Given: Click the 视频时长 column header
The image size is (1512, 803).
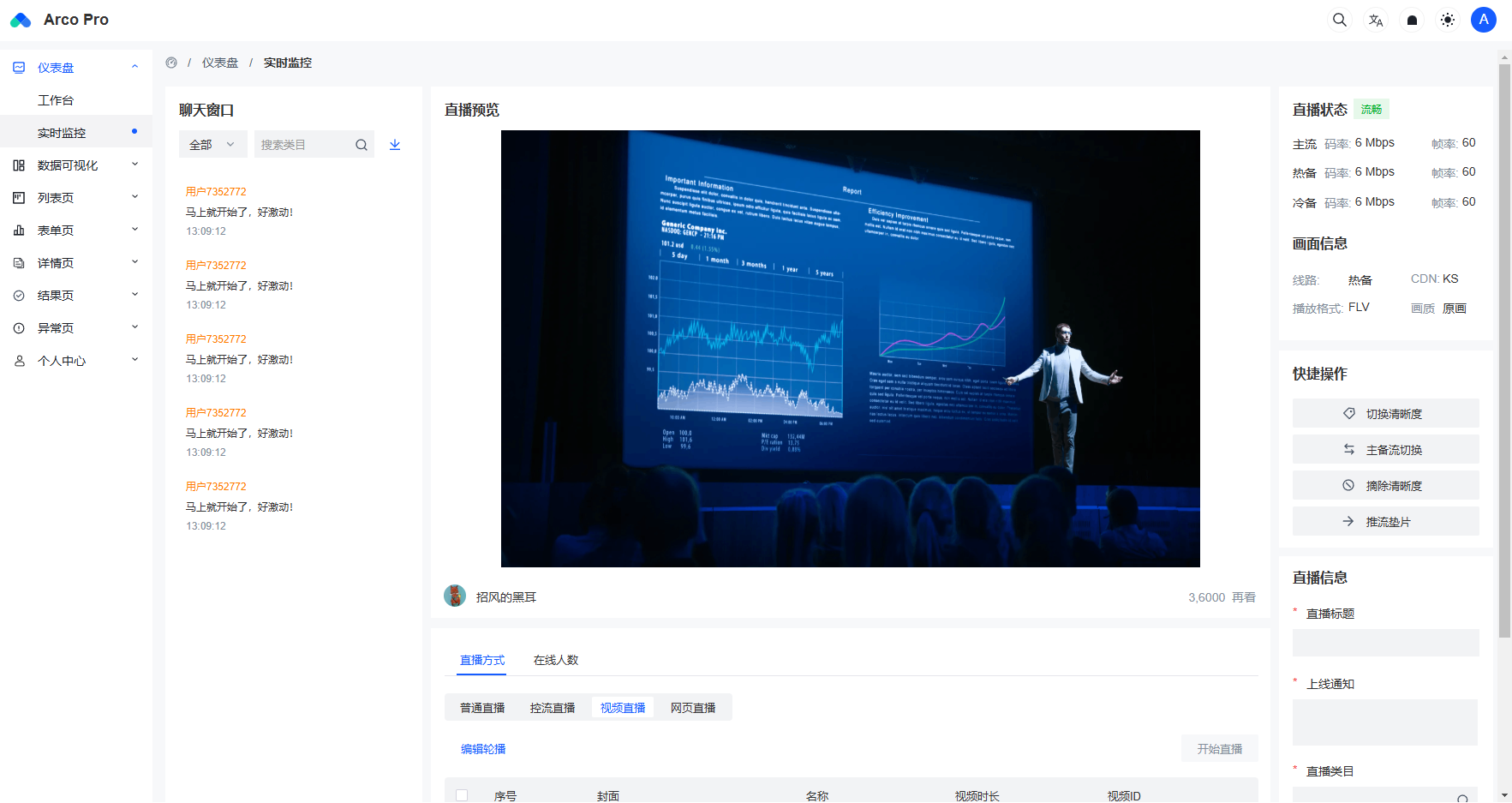Looking at the screenshot, I should 977,796.
